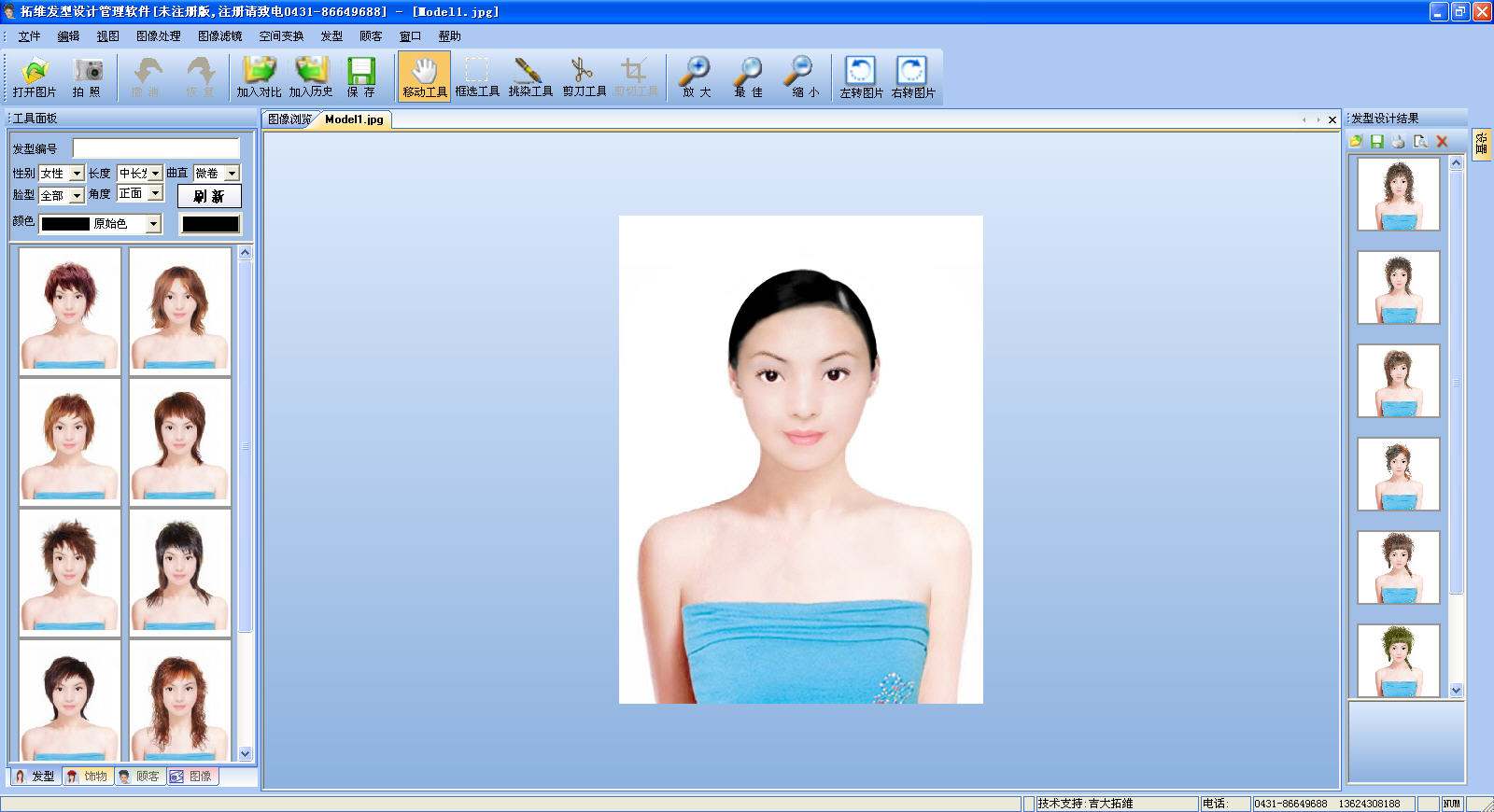Click the printer icon in 发型设计结果 panel

tap(1398, 142)
